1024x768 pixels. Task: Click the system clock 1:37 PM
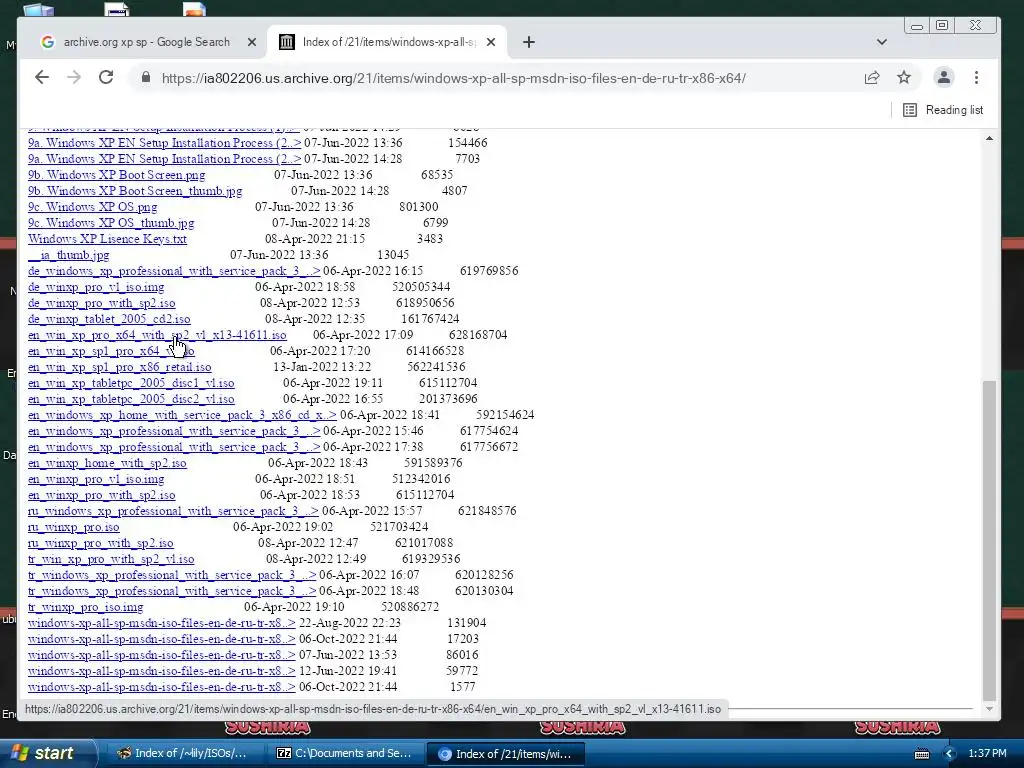[987, 754]
